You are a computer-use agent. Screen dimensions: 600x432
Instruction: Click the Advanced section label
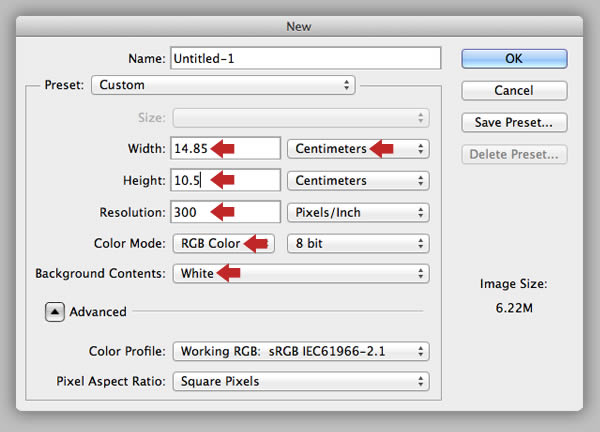[x=98, y=312]
